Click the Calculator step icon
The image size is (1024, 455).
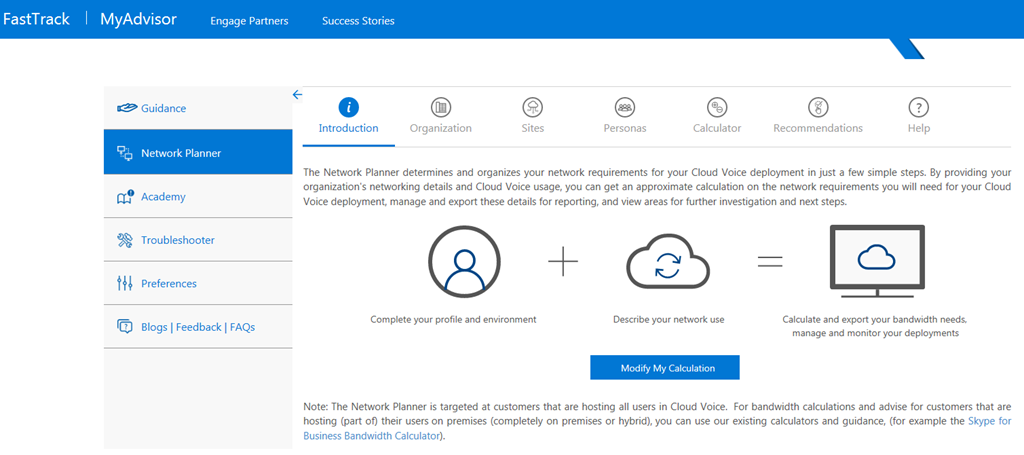(717, 107)
